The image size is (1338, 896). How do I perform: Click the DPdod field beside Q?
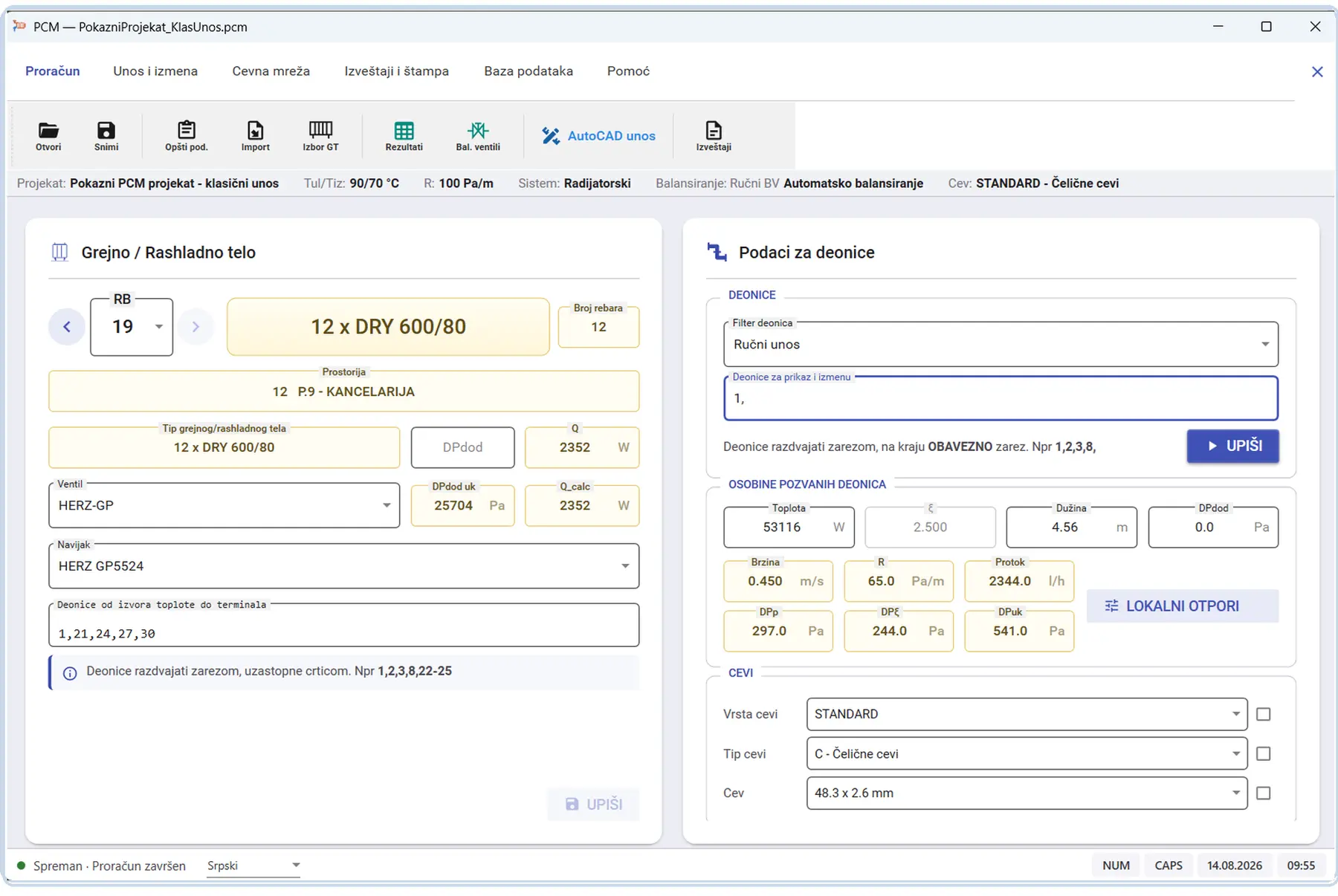click(462, 447)
